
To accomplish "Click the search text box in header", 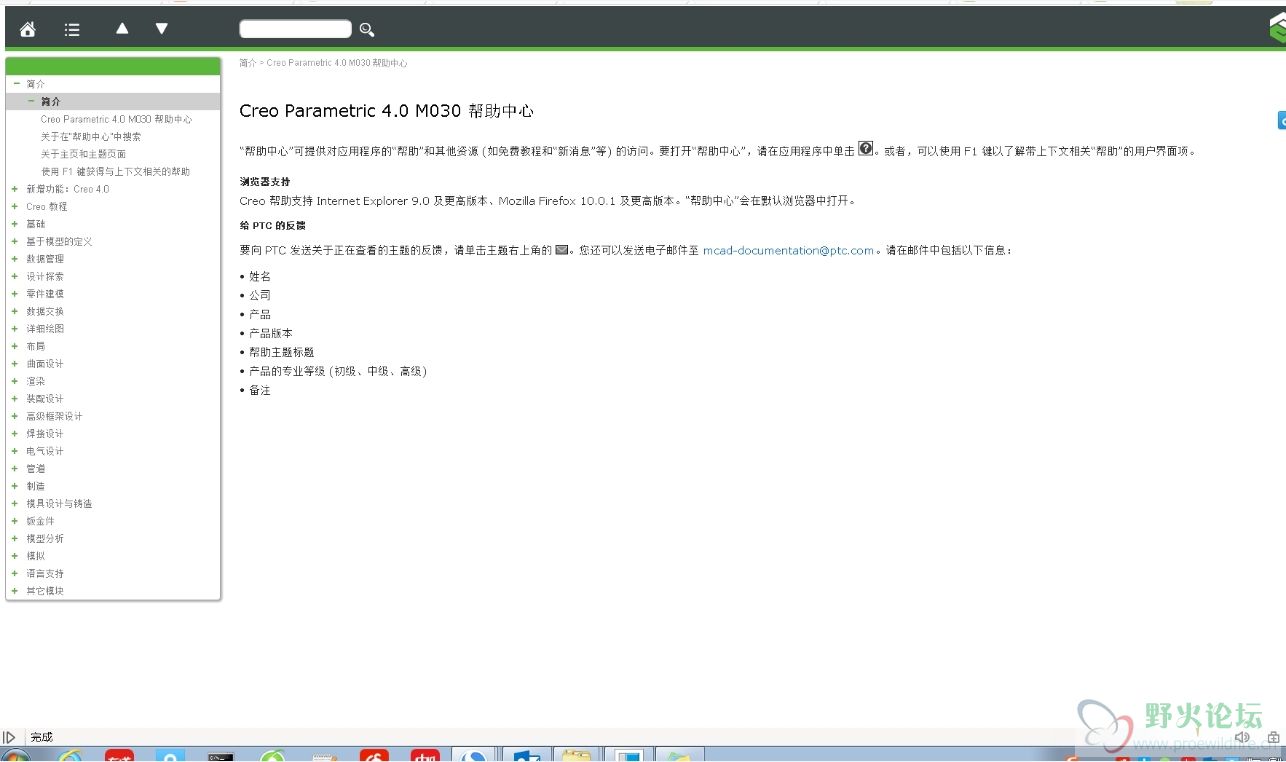I will click(296, 29).
